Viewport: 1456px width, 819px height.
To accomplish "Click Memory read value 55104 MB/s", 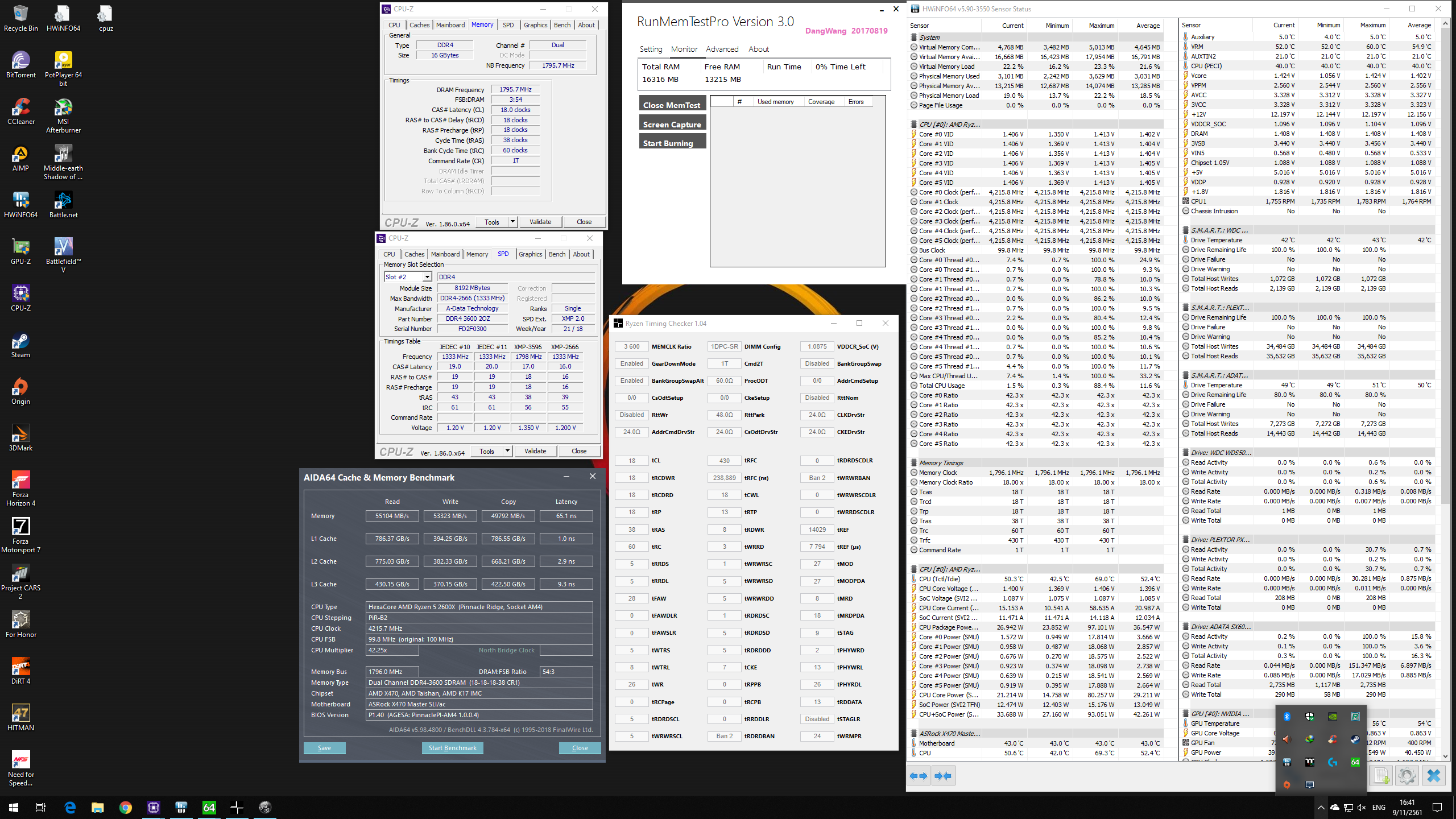I will coord(392,516).
